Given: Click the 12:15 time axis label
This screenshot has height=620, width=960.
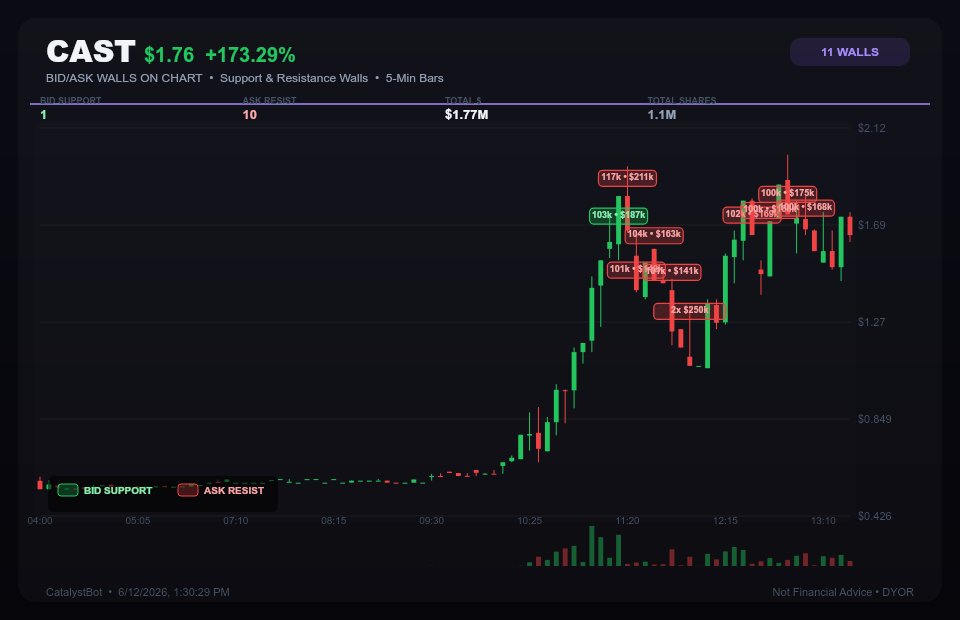Looking at the screenshot, I should [726, 521].
